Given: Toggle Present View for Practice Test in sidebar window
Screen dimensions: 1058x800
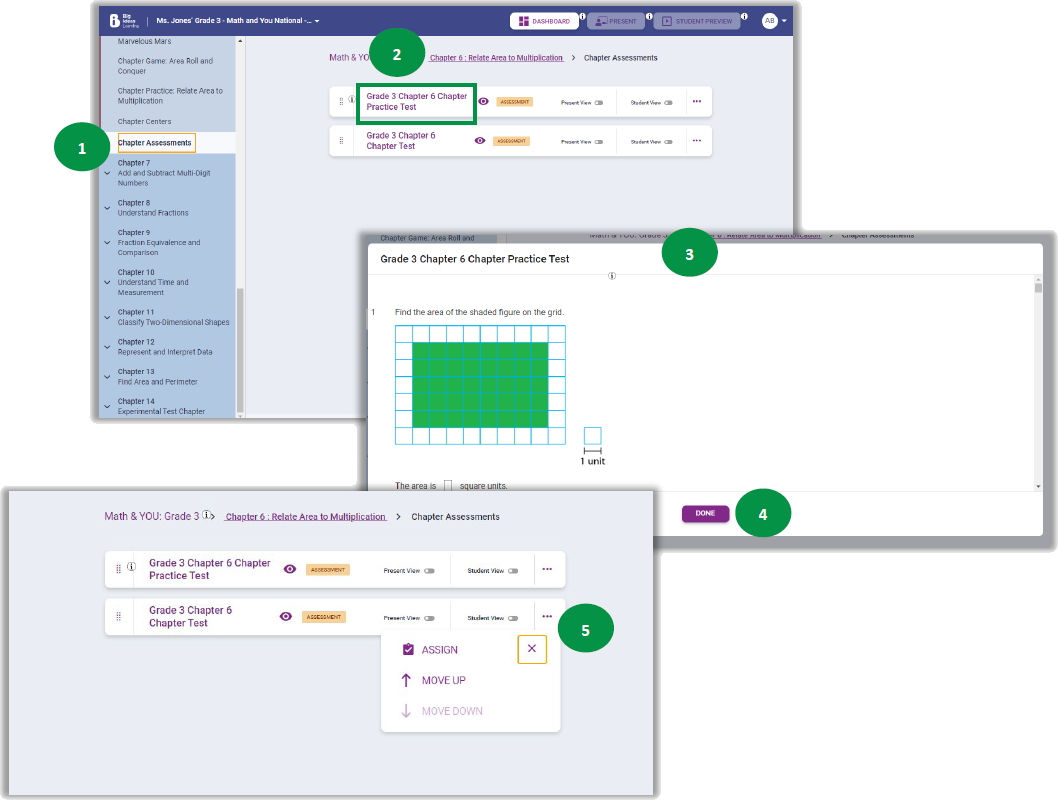Looking at the screenshot, I should click(598, 102).
